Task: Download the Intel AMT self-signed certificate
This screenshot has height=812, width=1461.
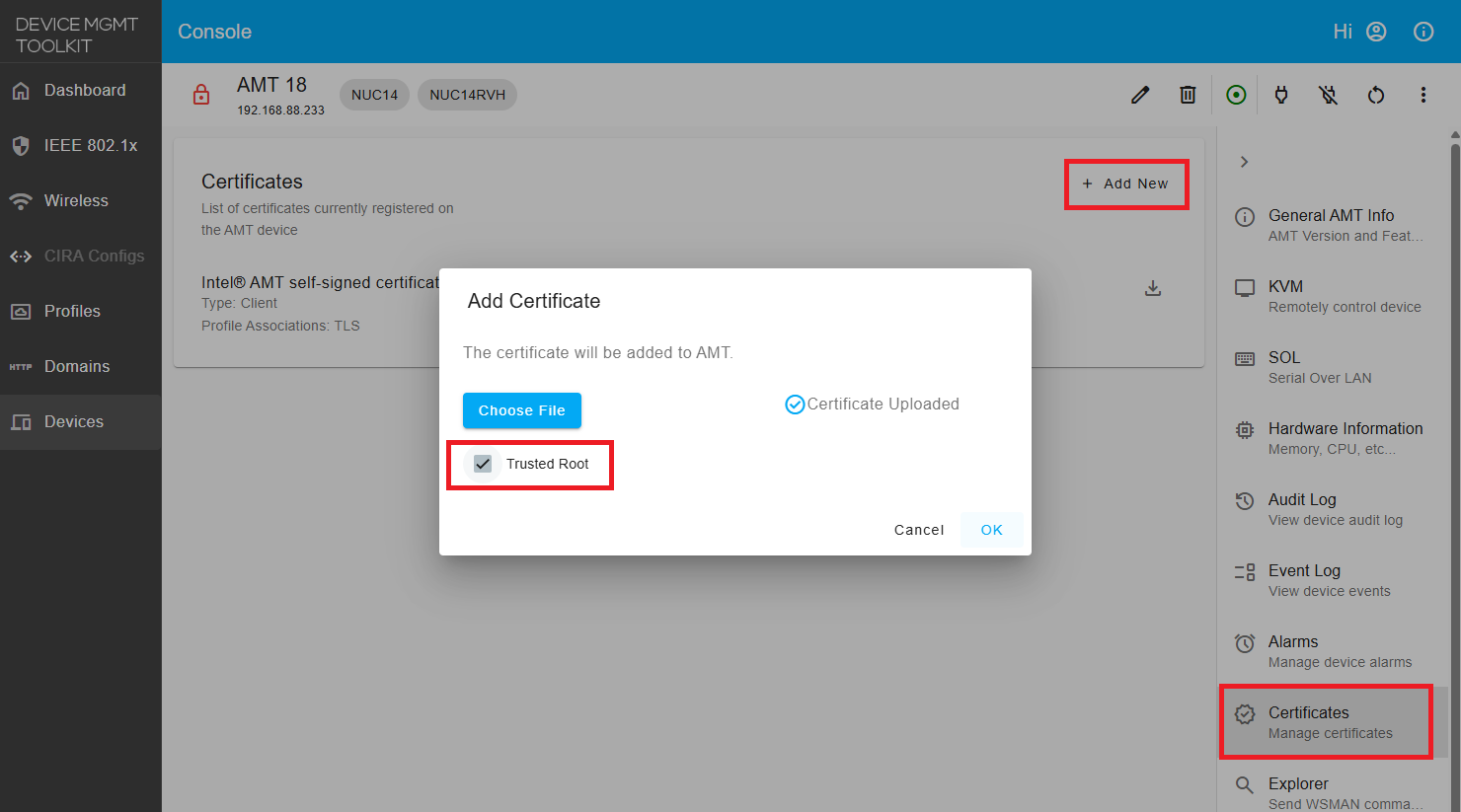Action: click(x=1152, y=288)
